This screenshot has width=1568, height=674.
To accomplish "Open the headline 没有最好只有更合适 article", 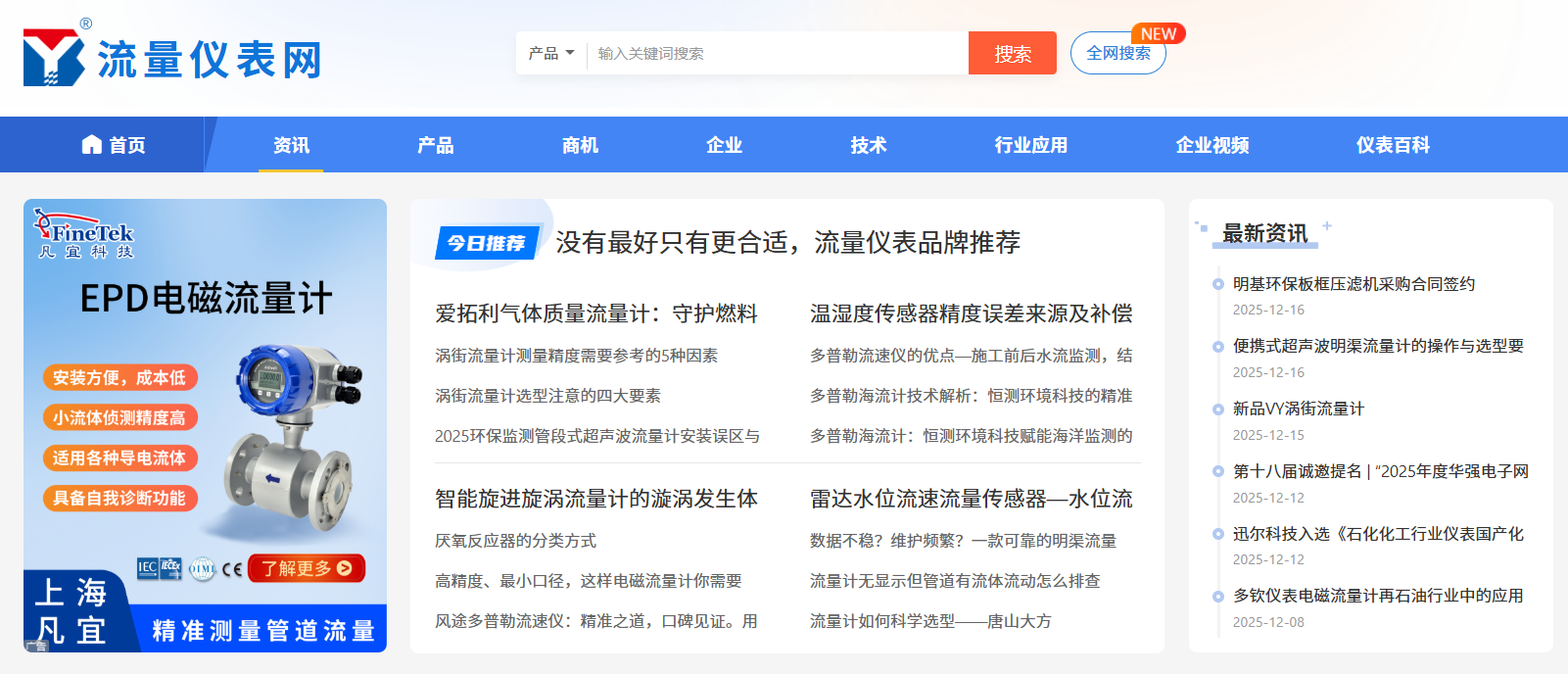I will coord(787,243).
